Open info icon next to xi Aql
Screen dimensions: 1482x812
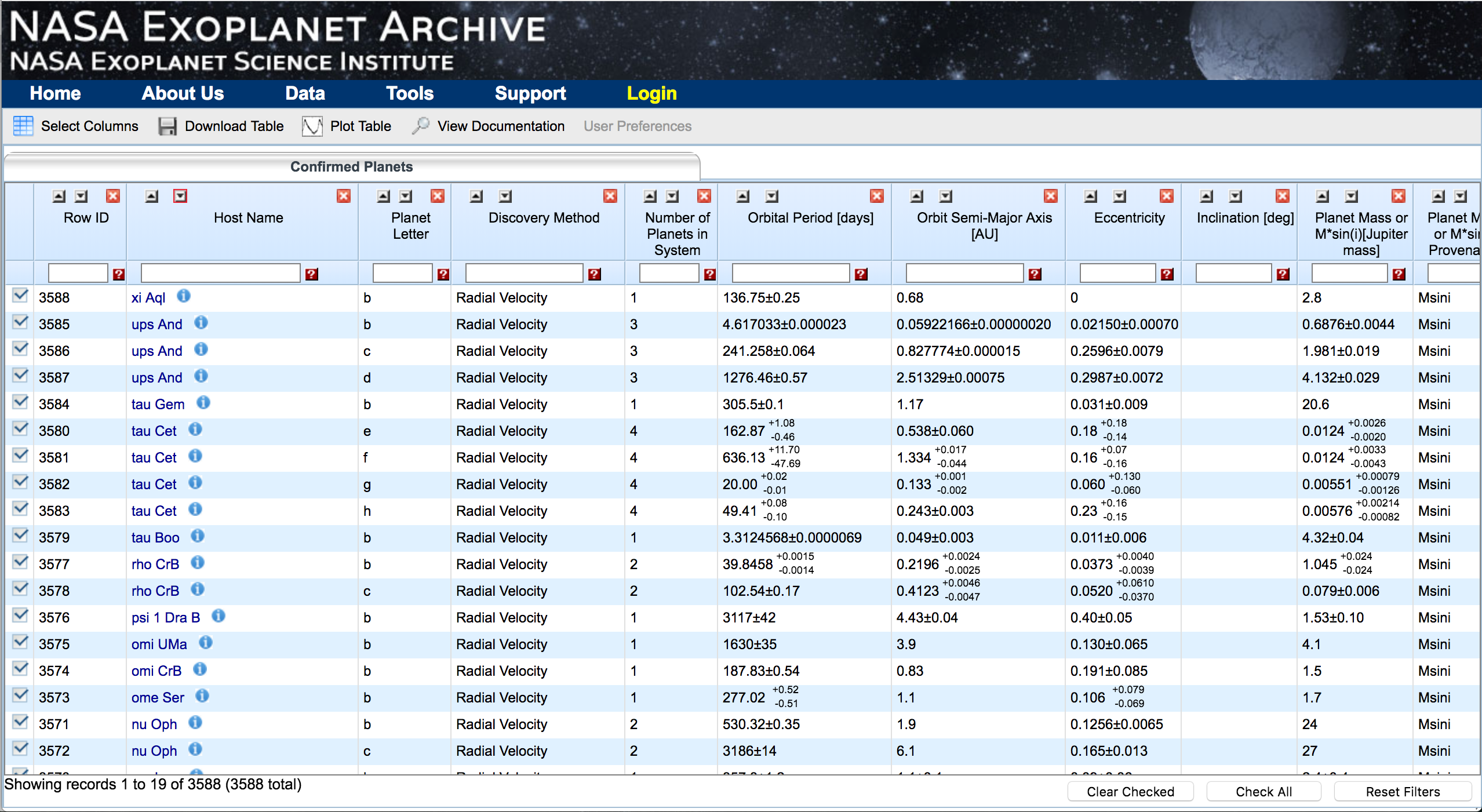[x=184, y=296]
